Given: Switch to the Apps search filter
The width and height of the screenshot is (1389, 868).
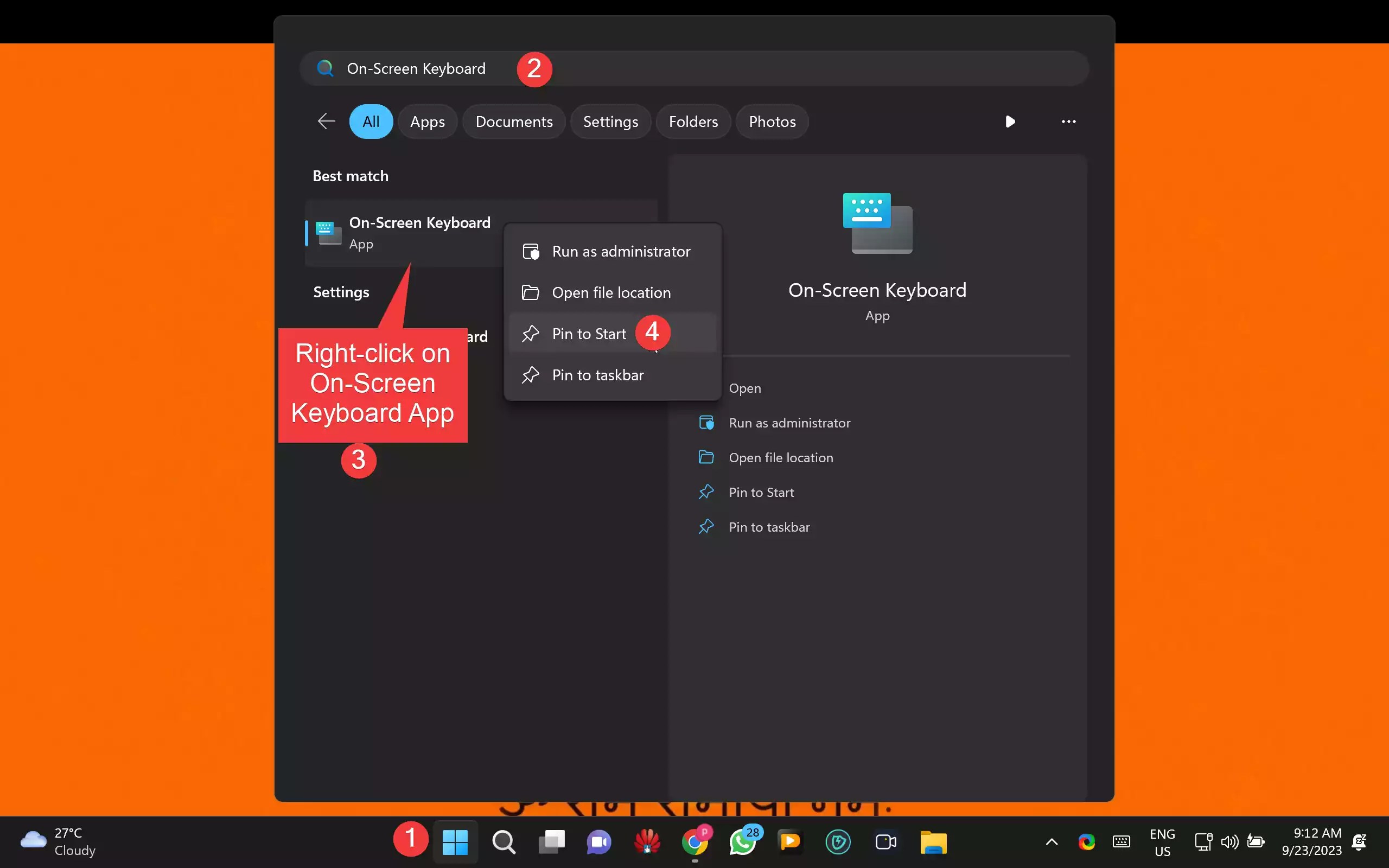Looking at the screenshot, I should point(427,121).
